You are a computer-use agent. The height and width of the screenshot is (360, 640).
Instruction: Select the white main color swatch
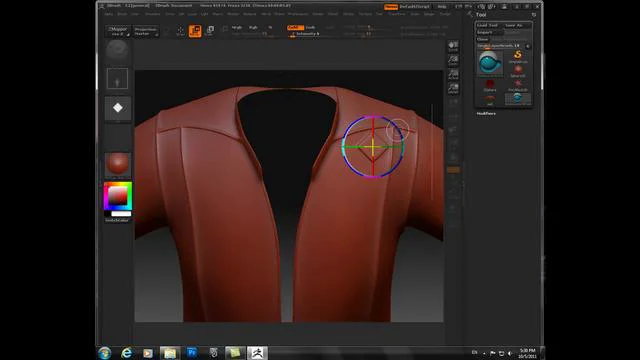point(121,214)
